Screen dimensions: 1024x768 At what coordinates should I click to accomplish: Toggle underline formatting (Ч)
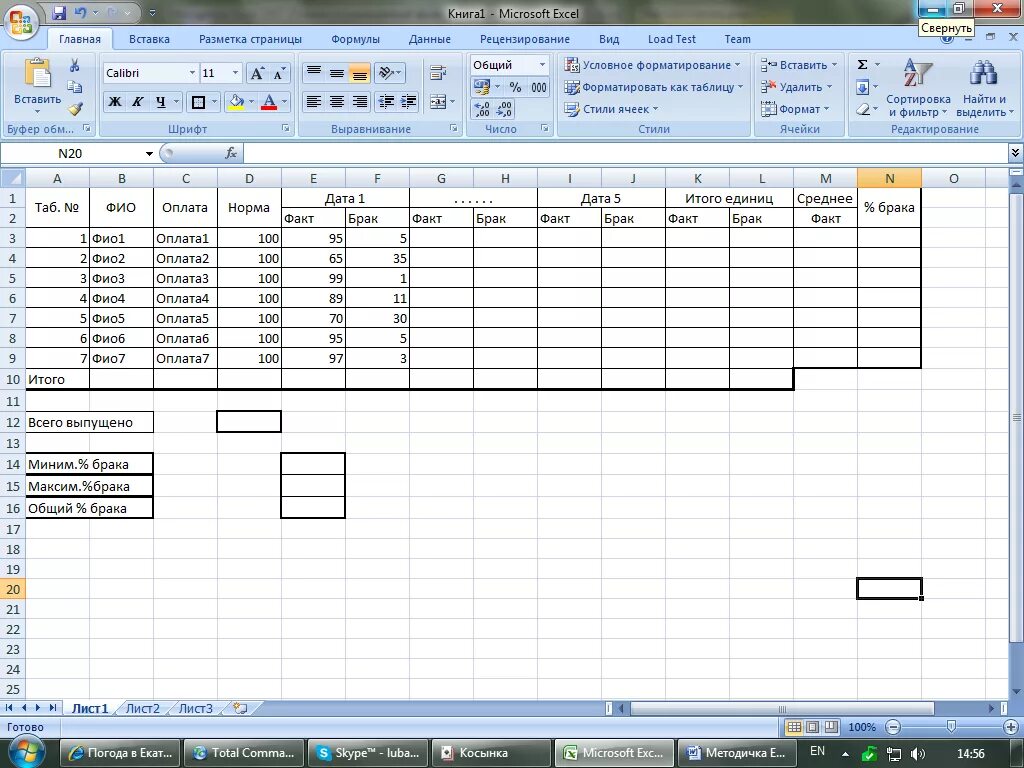pos(161,102)
